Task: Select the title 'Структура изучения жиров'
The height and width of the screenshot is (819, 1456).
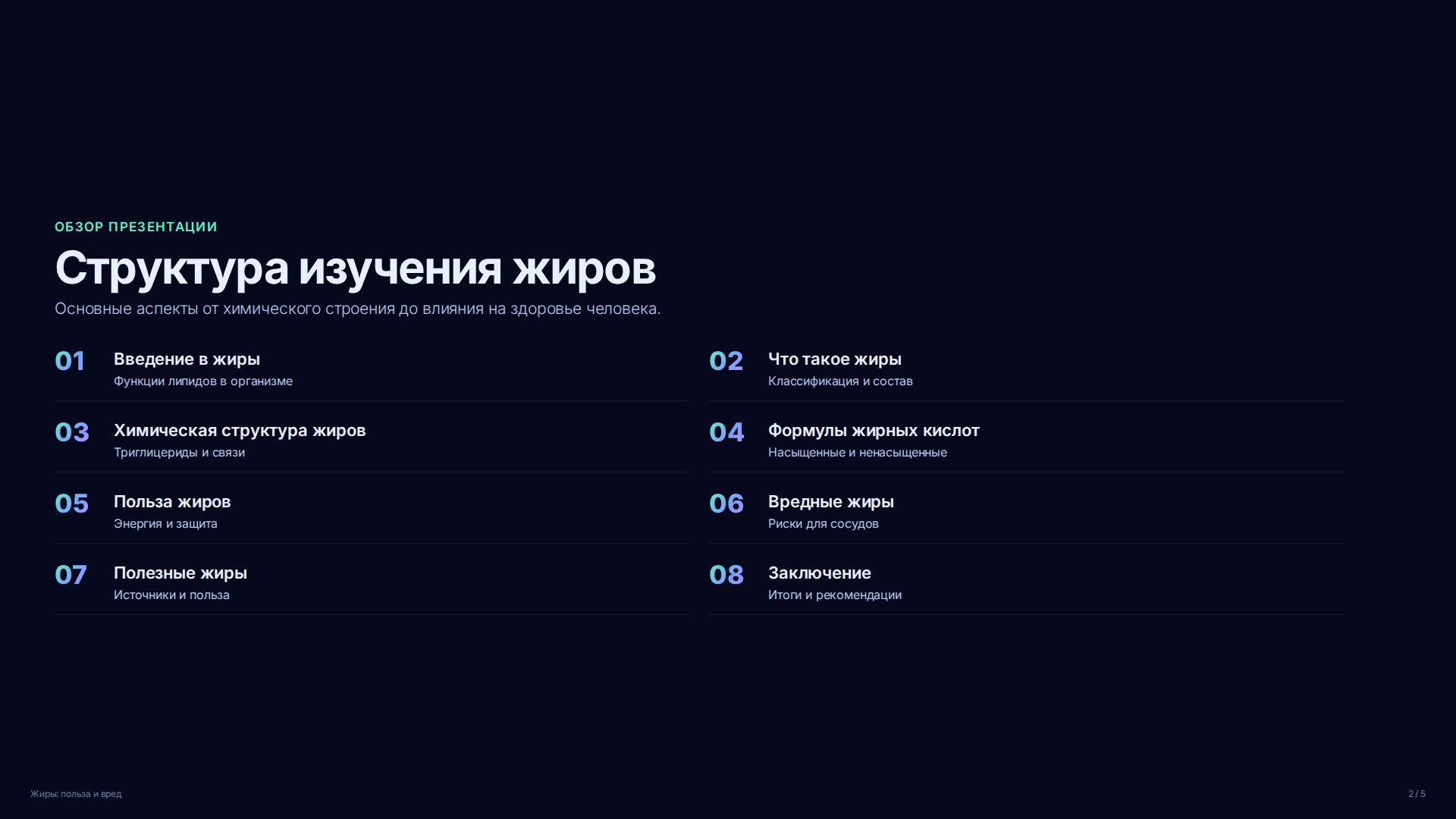Action: [355, 268]
